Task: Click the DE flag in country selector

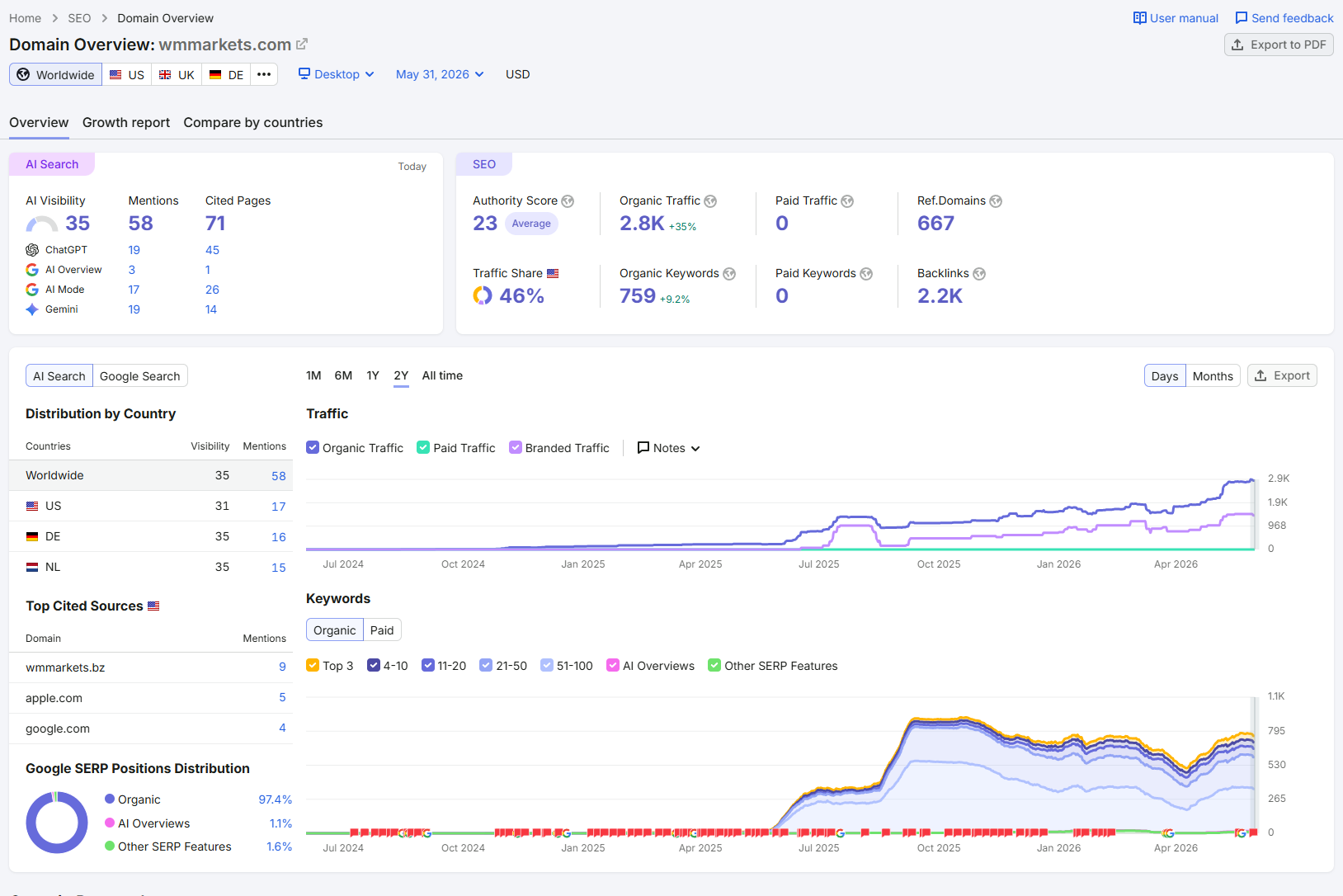Action: 215,74
